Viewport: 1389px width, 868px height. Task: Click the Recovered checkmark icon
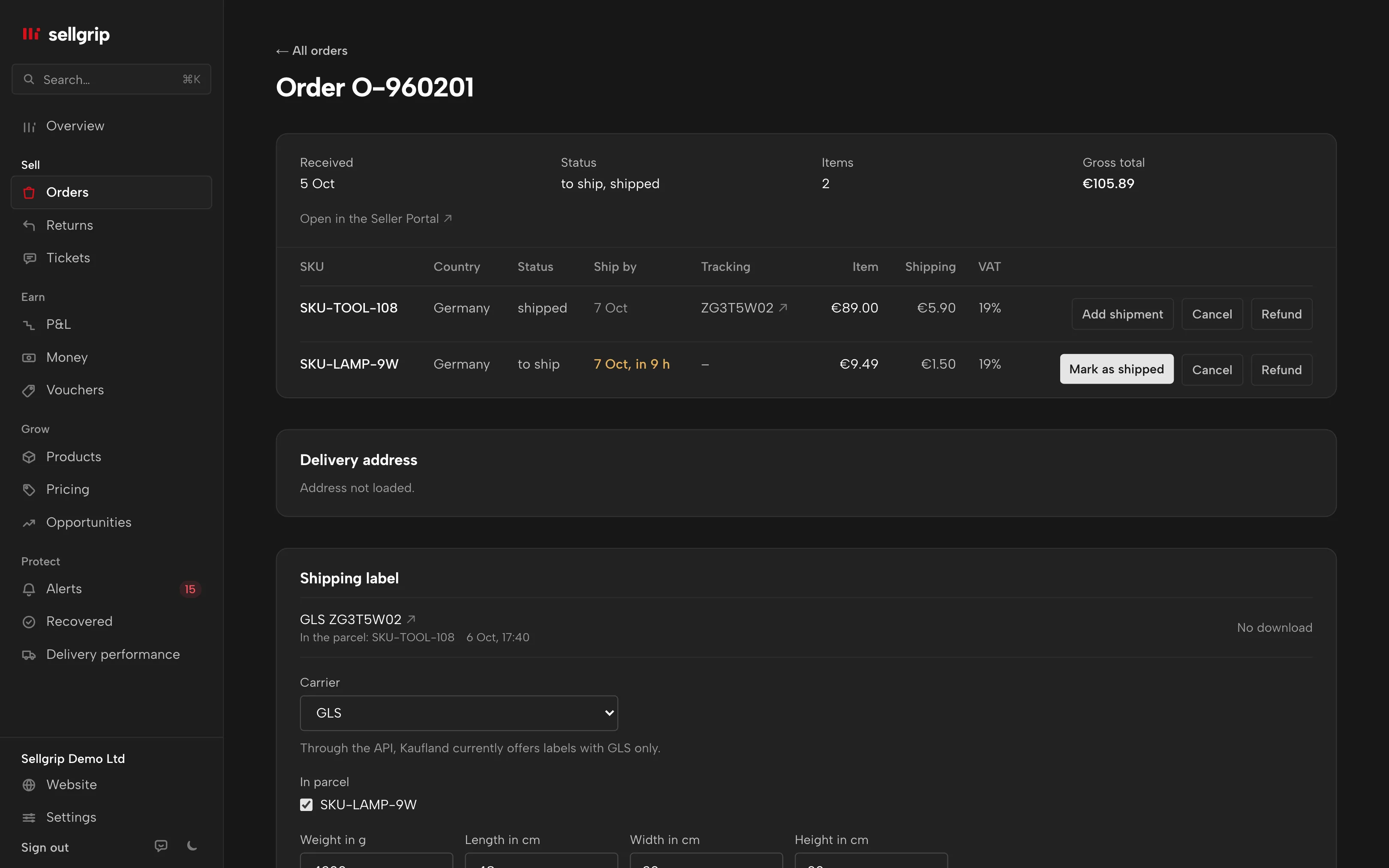pyautogui.click(x=29, y=622)
